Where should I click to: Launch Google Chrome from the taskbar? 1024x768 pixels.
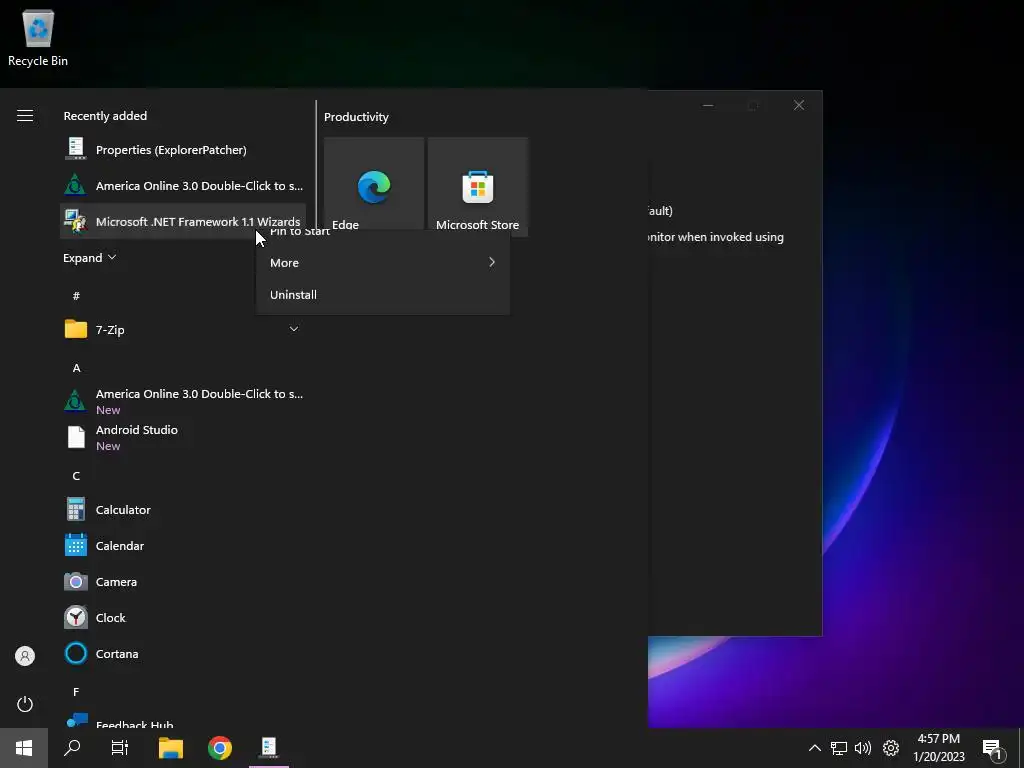pos(220,748)
